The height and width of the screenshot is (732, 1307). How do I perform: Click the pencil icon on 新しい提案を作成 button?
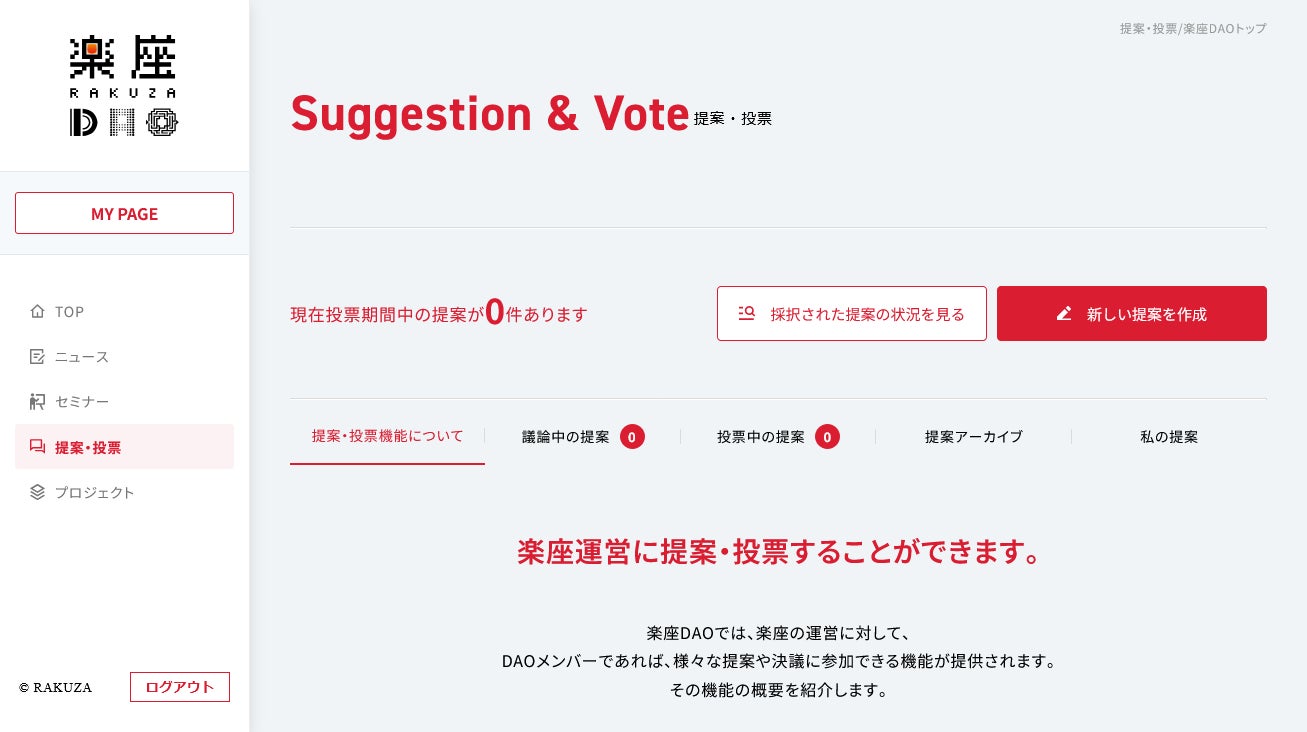coord(1064,313)
